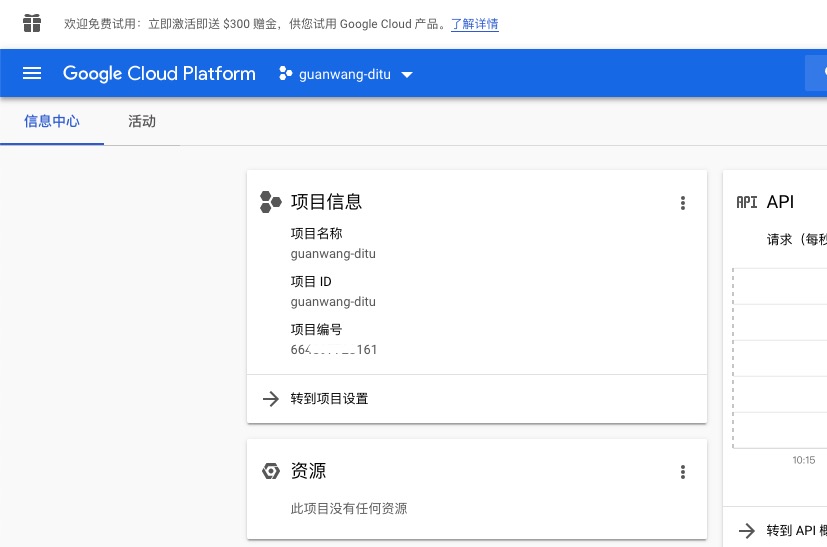This screenshot has height=547, width=827.
Task: Open 项目信息 card options menu
Action: [x=682, y=203]
